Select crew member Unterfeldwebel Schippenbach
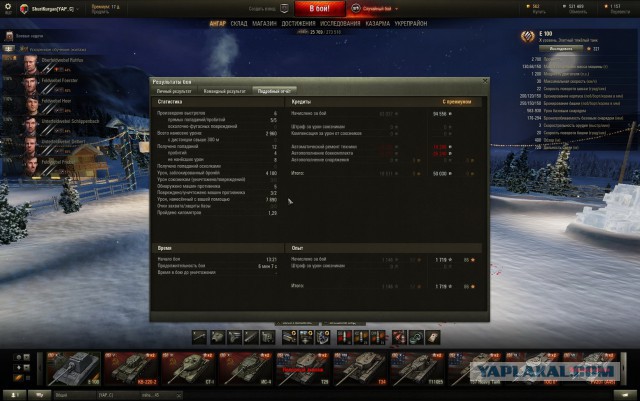 click(x=51, y=126)
